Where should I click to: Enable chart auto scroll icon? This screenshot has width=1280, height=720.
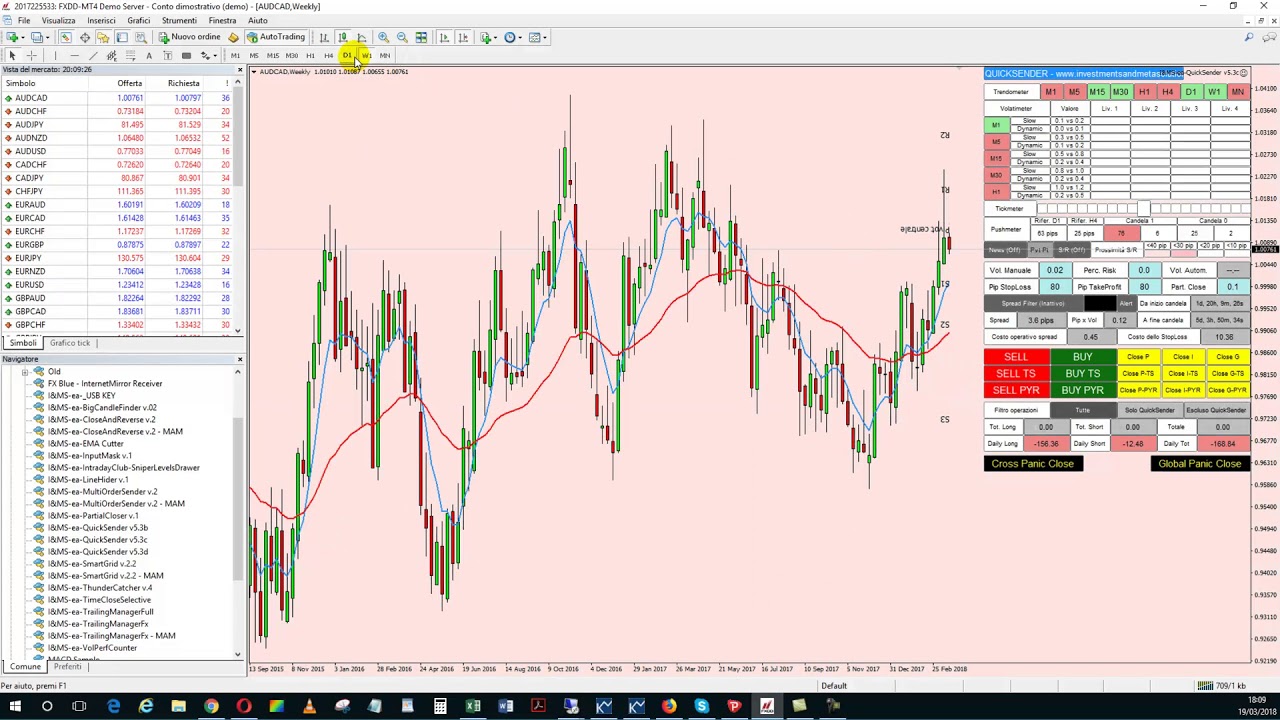coord(444,37)
